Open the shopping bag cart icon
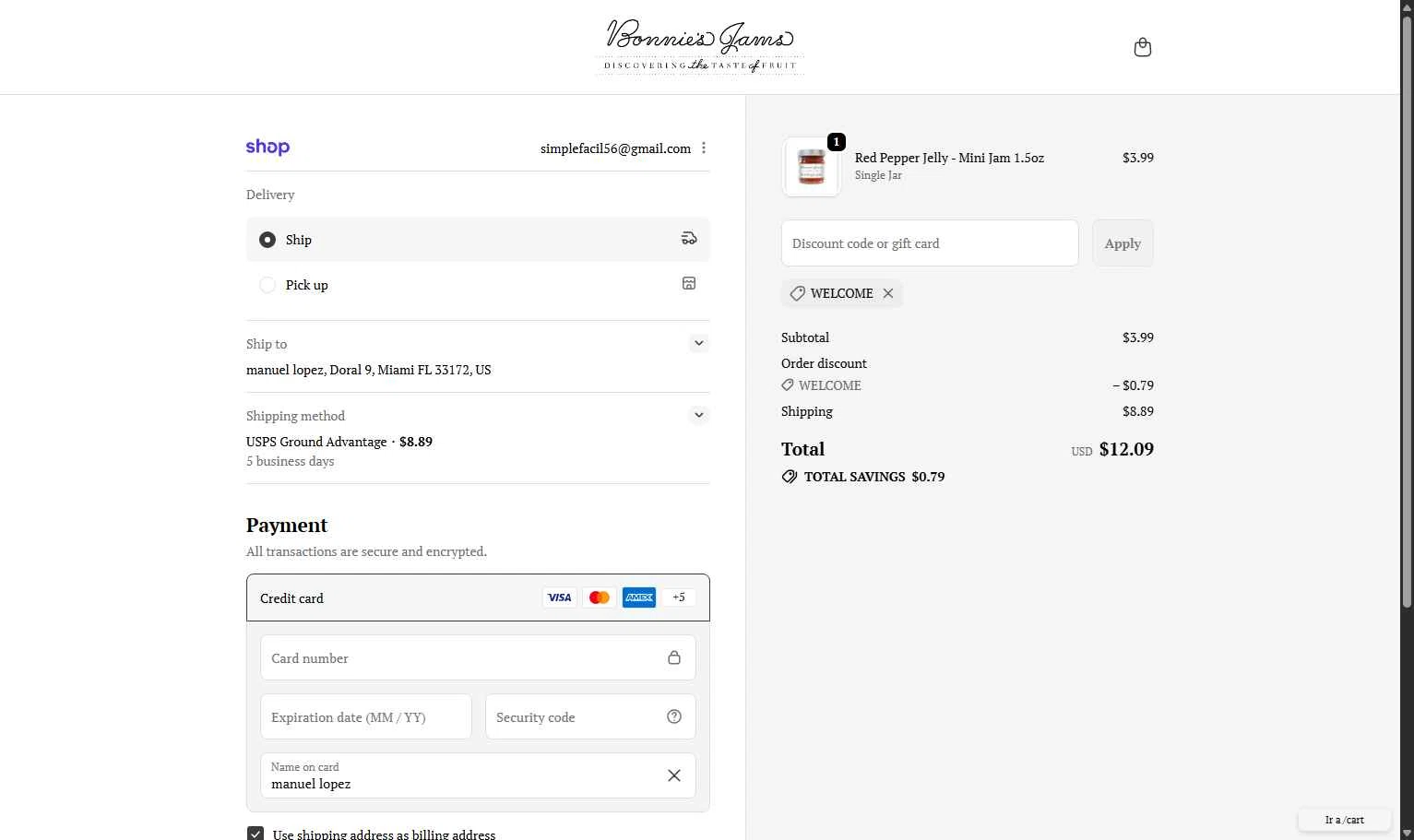This screenshot has width=1414, height=840. [1142, 47]
